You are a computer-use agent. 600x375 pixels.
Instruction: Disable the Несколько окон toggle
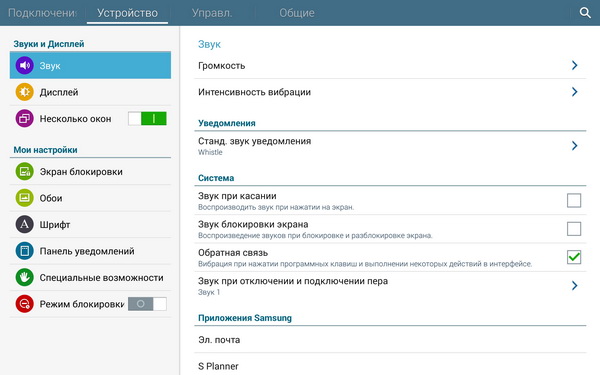pos(147,119)
